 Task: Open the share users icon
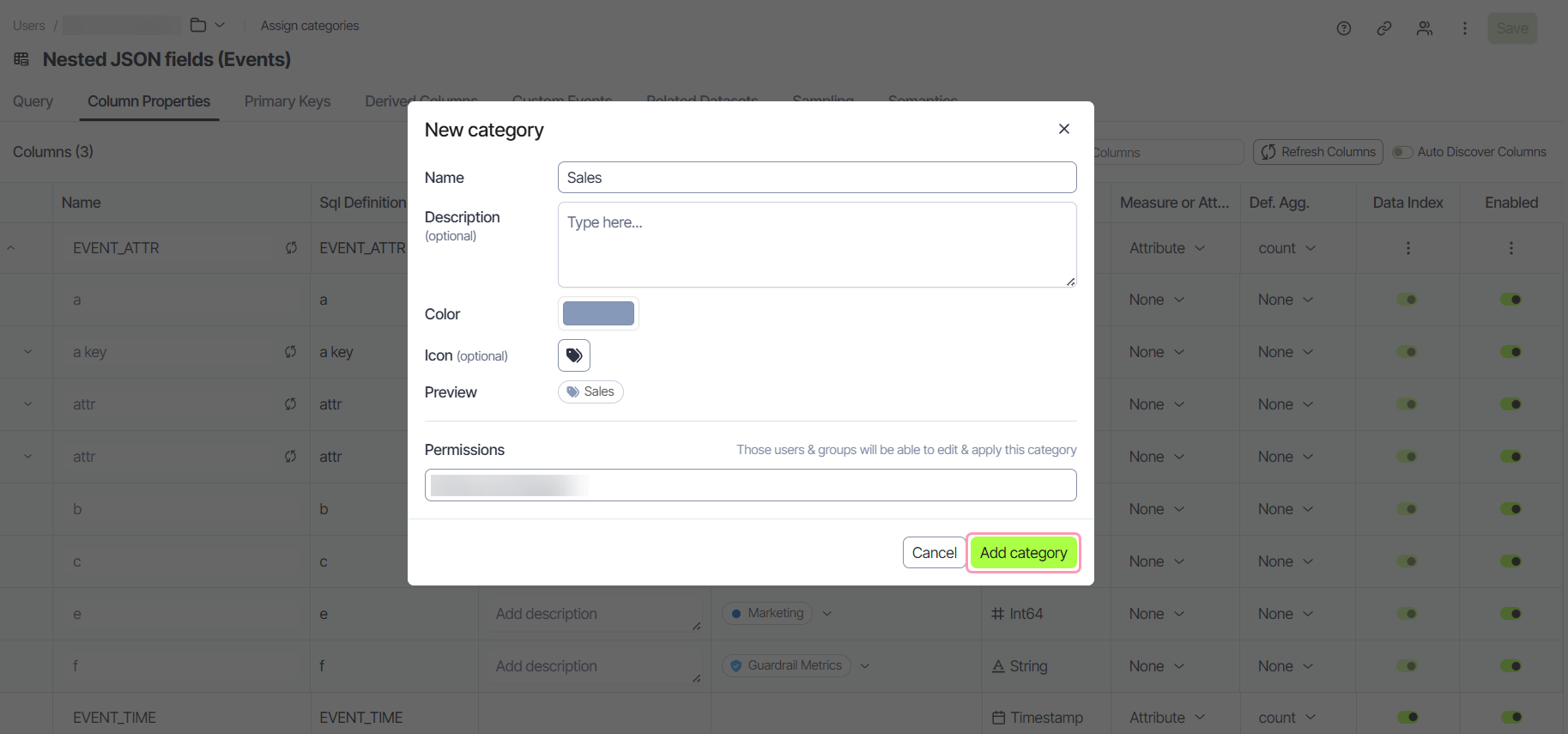click(x=1425, y=28)
